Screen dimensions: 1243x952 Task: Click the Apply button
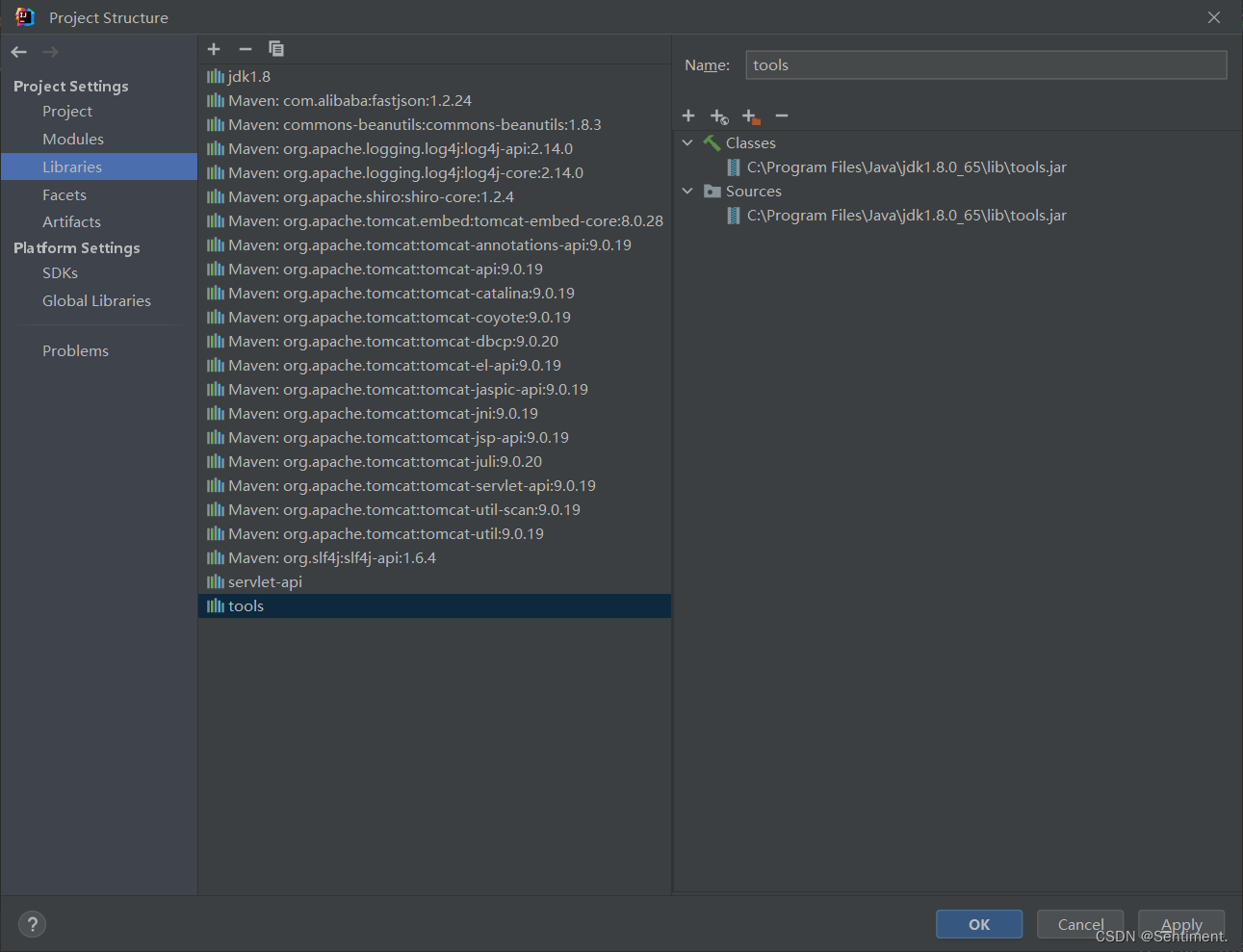pos(1181,924)
